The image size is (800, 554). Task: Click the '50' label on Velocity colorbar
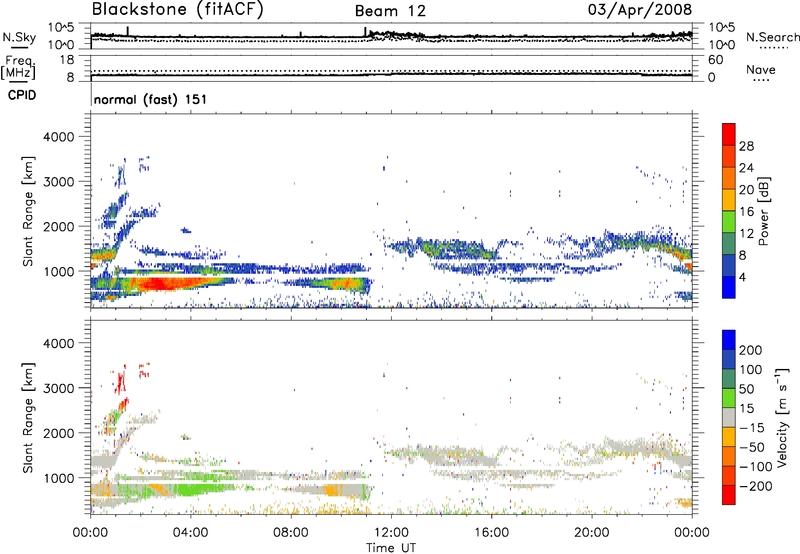pyautogui.click(x=746, y=389)
